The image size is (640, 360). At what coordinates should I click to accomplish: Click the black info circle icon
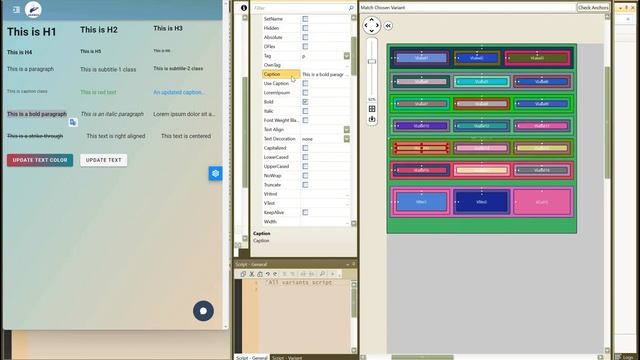pyautogui.click(x=244, y=8)
